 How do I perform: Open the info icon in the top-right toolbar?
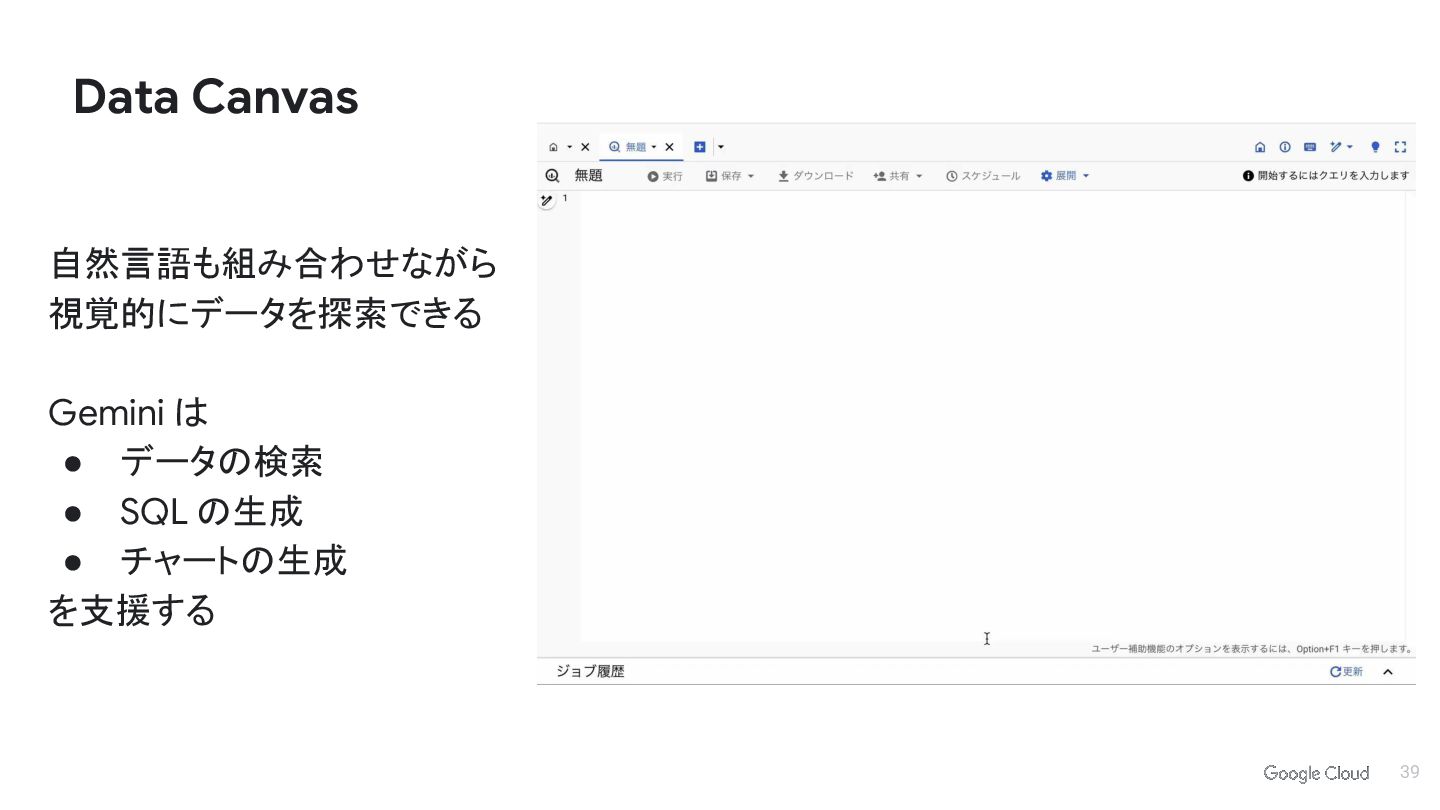click(1285, 147)
